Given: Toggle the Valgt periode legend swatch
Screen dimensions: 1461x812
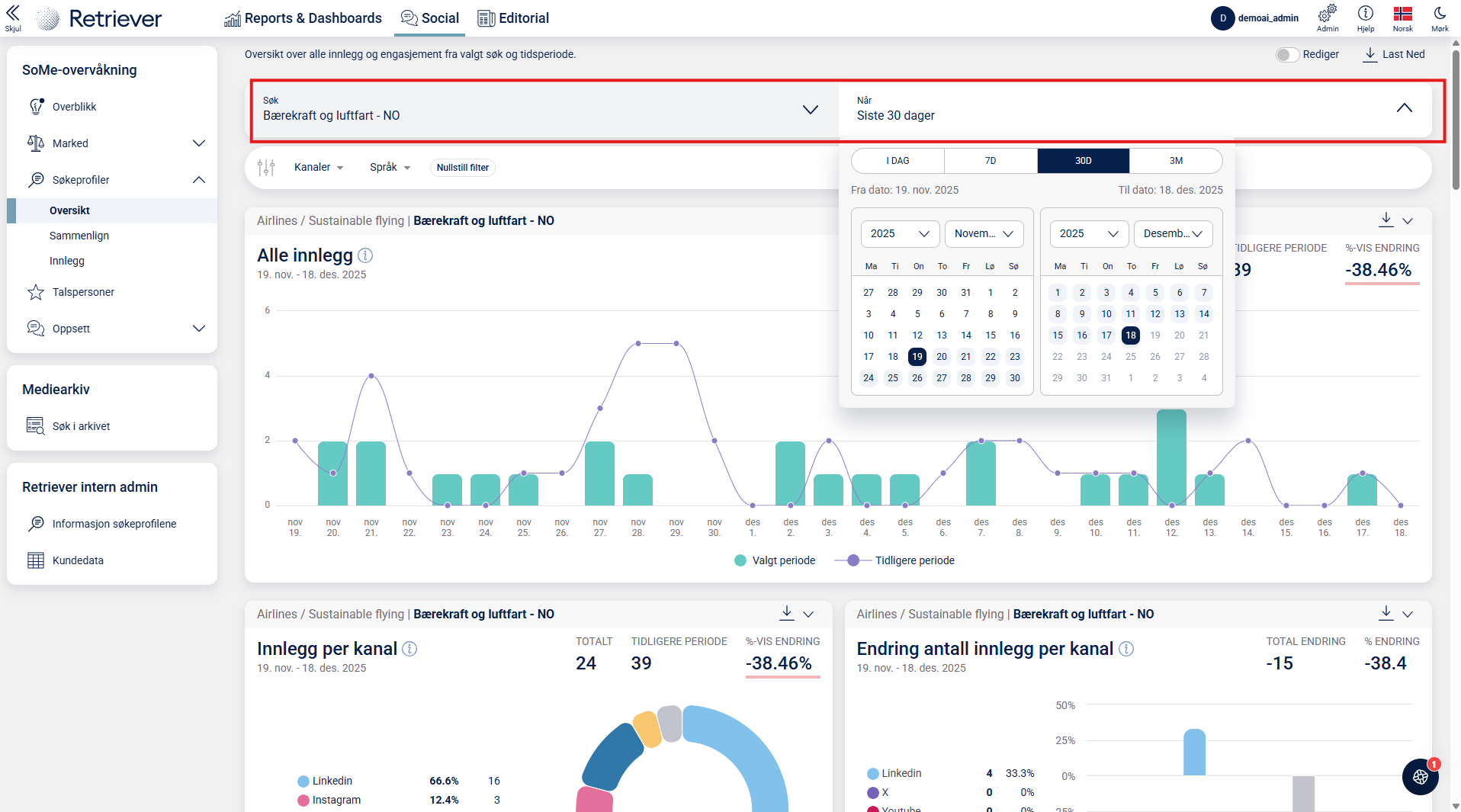Looking at the screenshot, I should click(740, 561).
